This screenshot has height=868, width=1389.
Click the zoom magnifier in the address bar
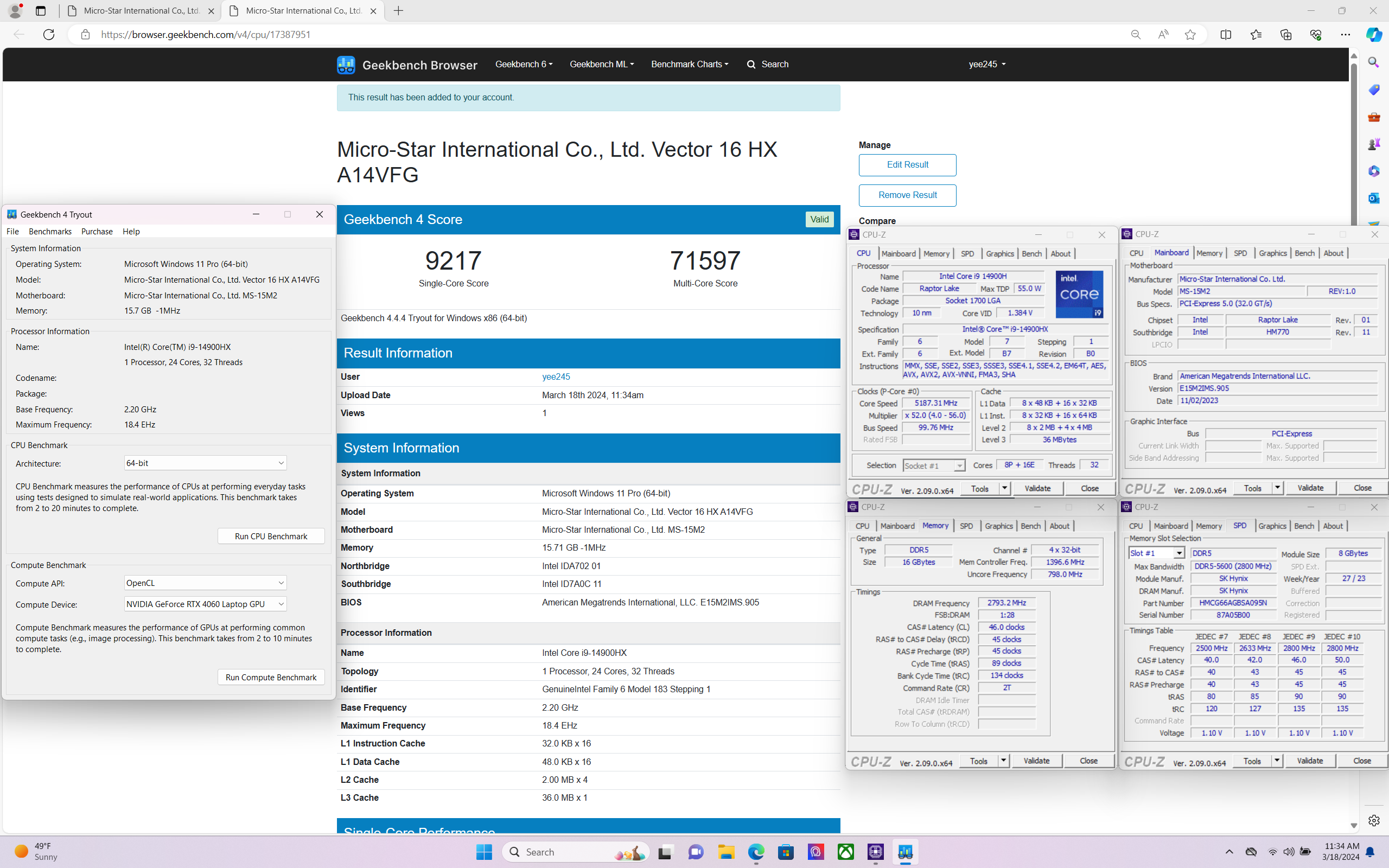tap(1135, 34)
